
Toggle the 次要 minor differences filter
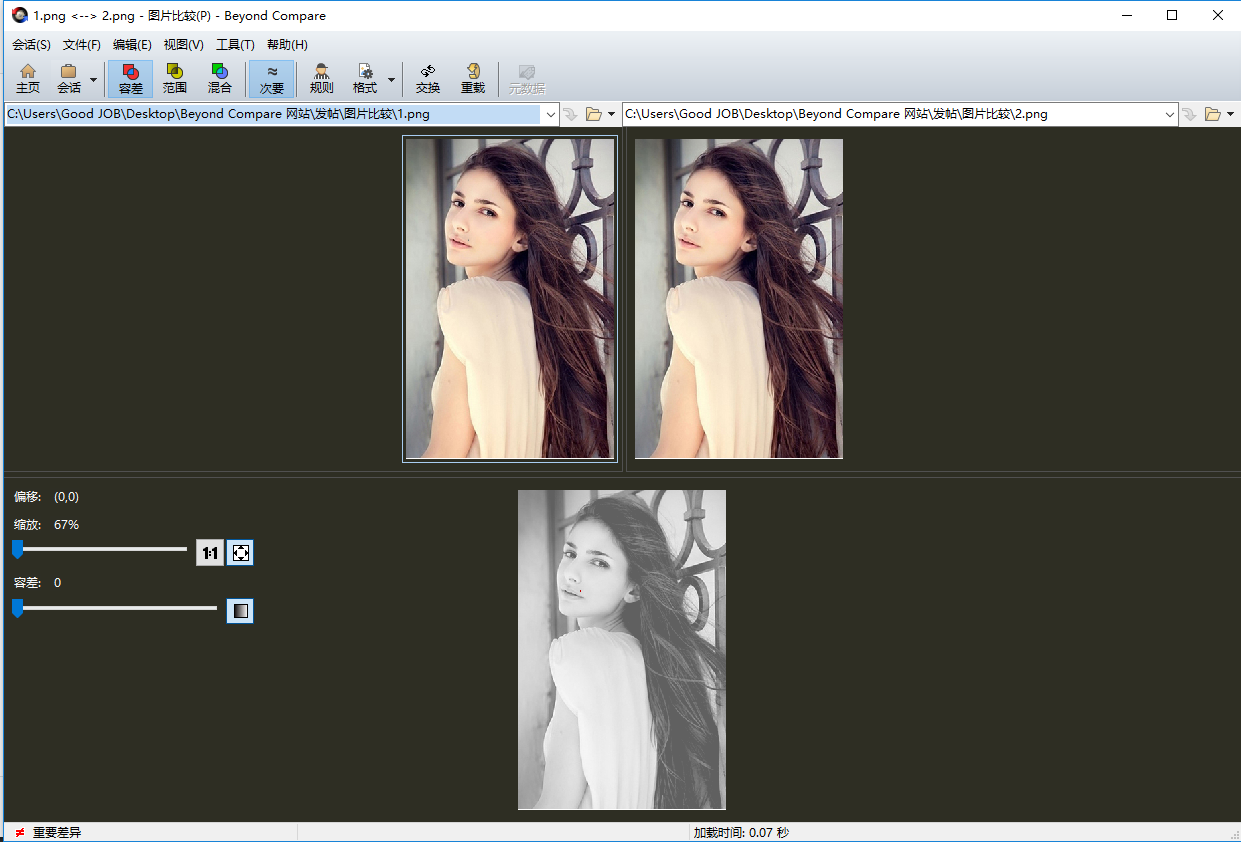tap(272, 78)
